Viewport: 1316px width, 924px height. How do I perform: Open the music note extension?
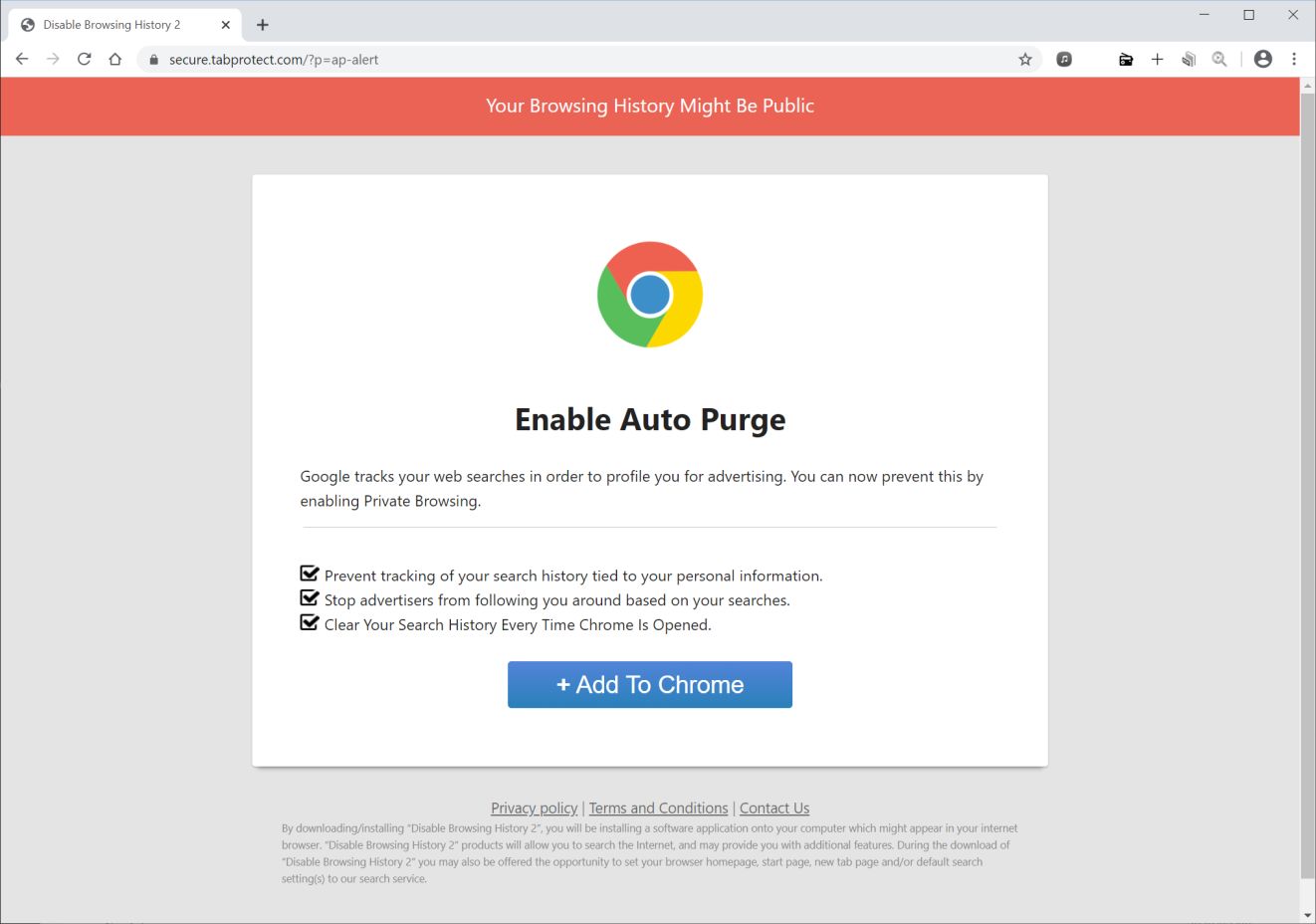1064,60
